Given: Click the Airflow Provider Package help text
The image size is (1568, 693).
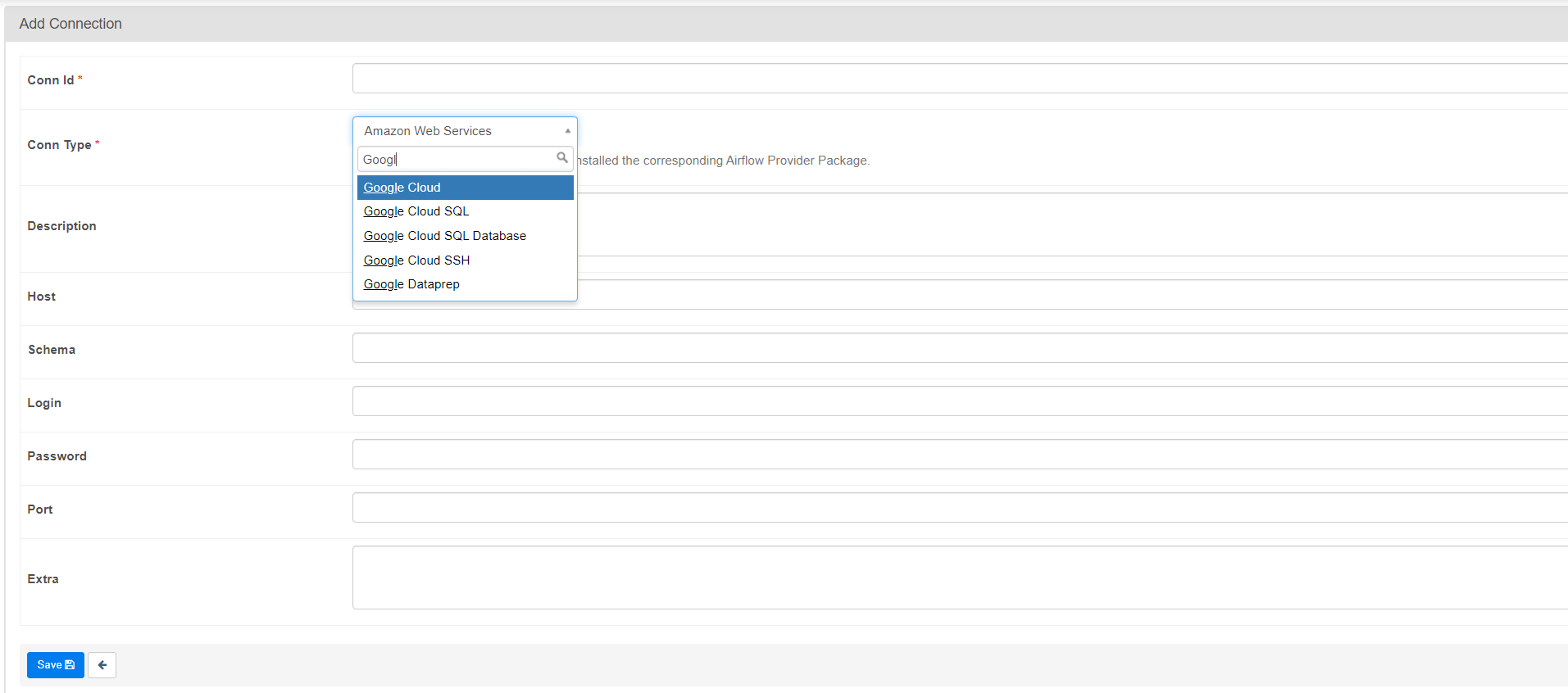Looking at the screenshot, I should pyautogui.click(x=724, y=161).
